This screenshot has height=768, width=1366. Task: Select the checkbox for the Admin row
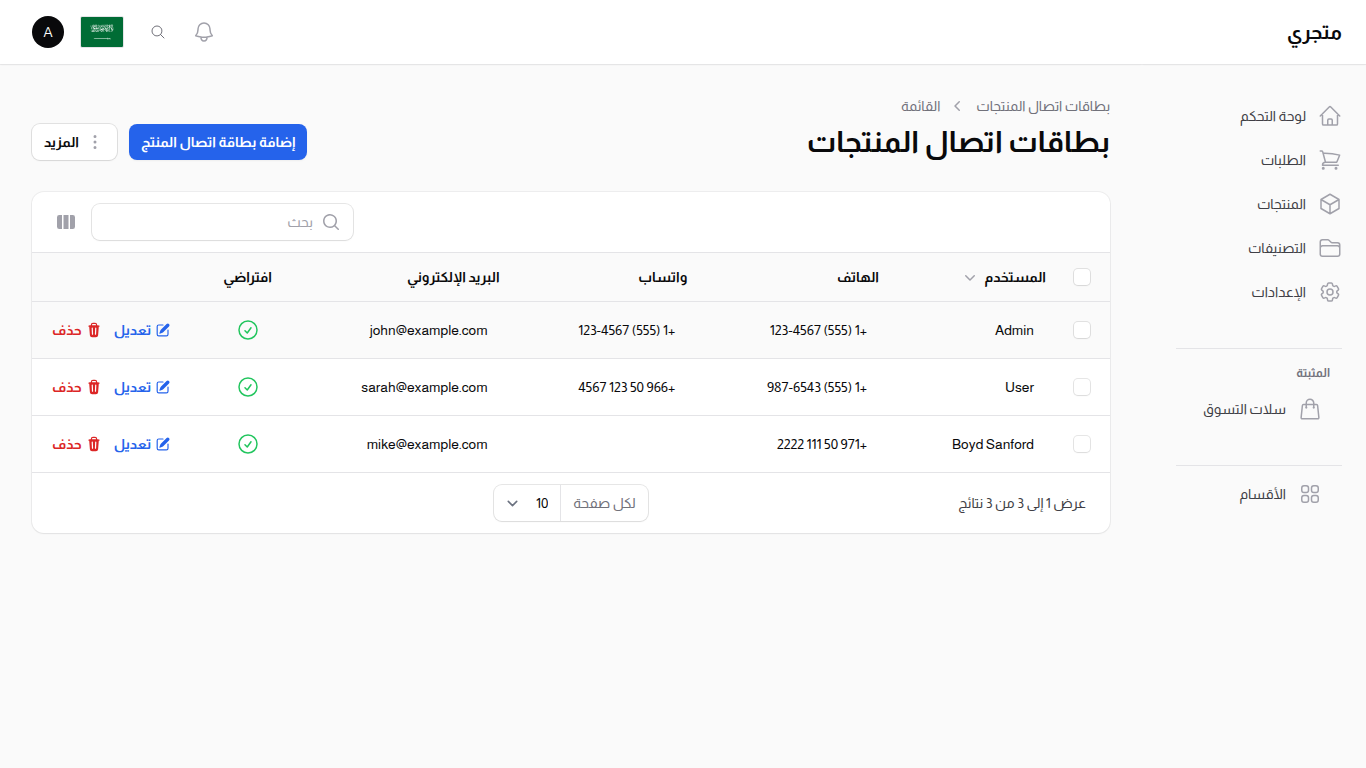pos(1082,330)
